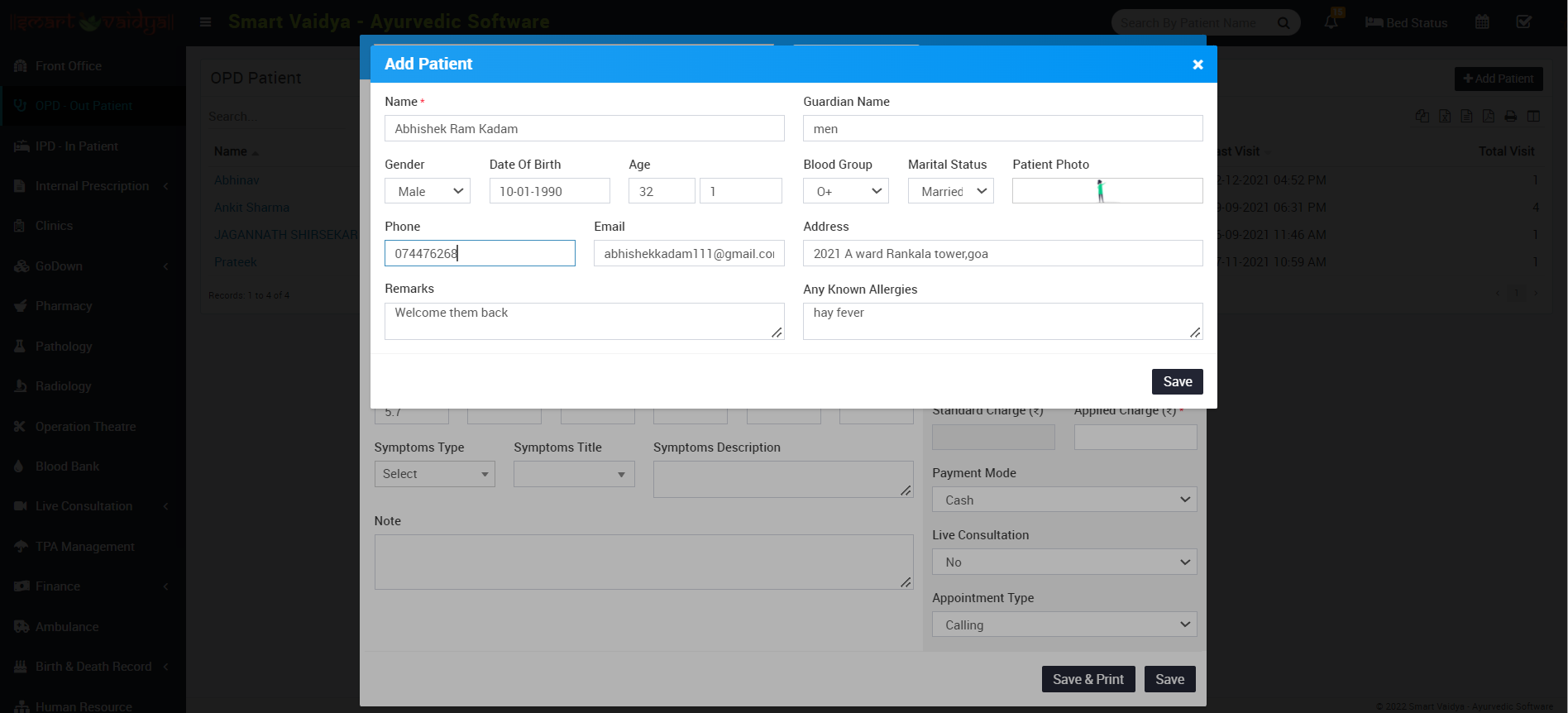Click the columns view icon above table

pos(1533,117)
